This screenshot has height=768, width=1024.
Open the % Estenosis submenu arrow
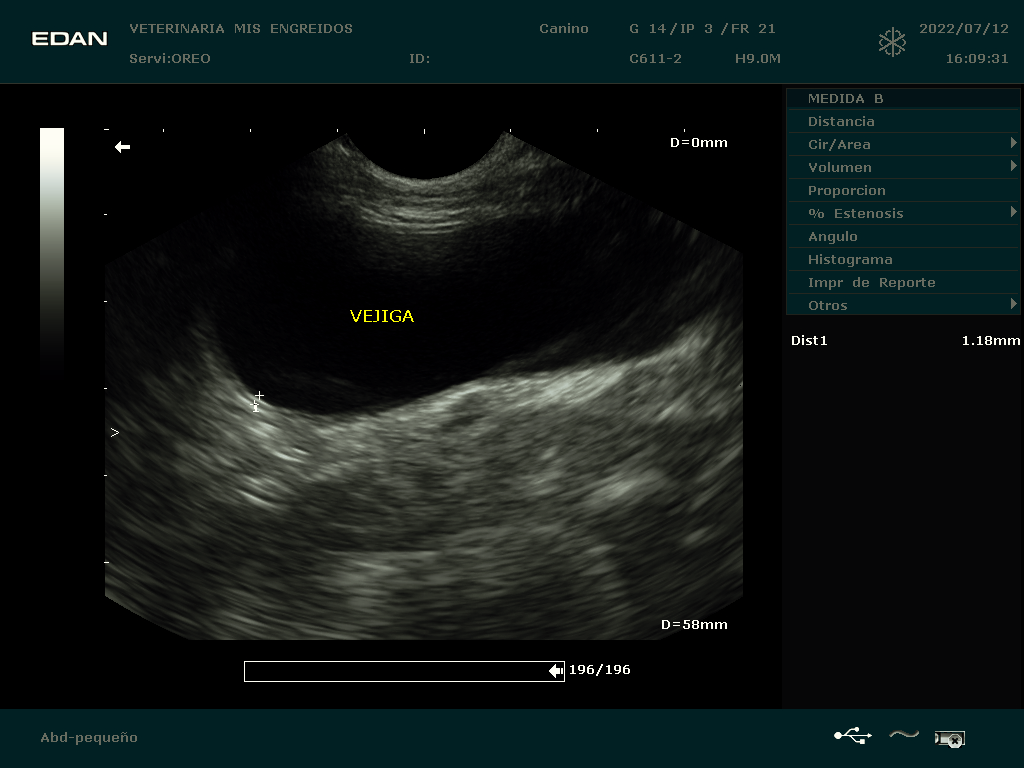pyautogui.click(x=1013, y=212)
